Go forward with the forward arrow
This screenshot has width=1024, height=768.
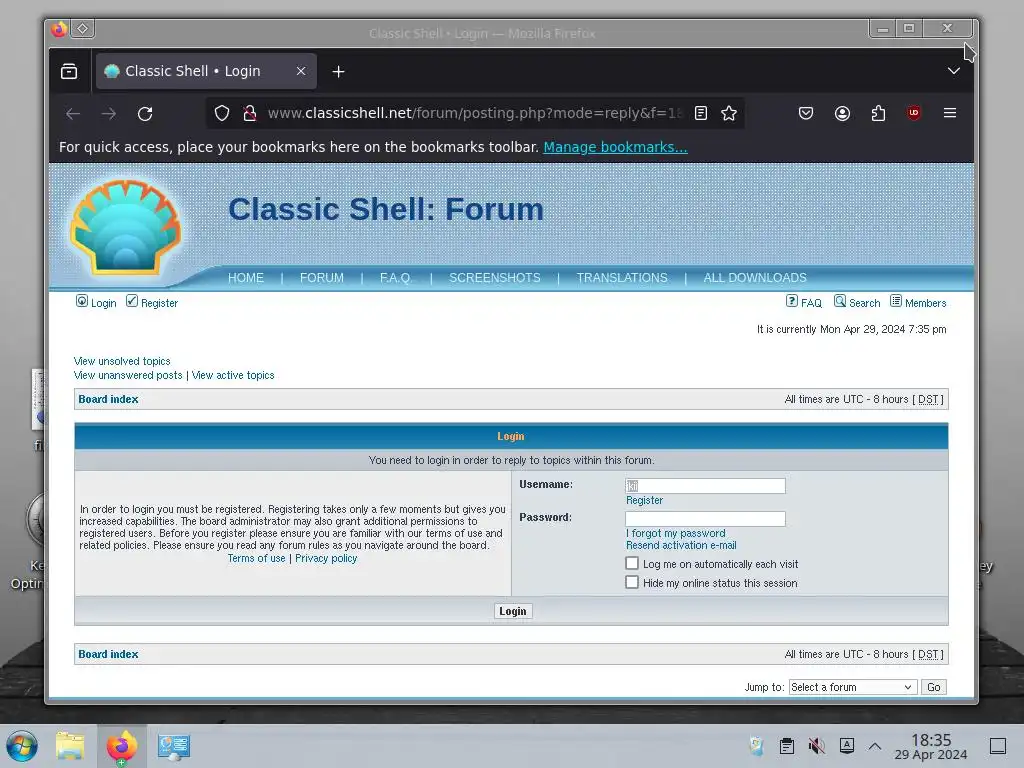pos(109,114)
